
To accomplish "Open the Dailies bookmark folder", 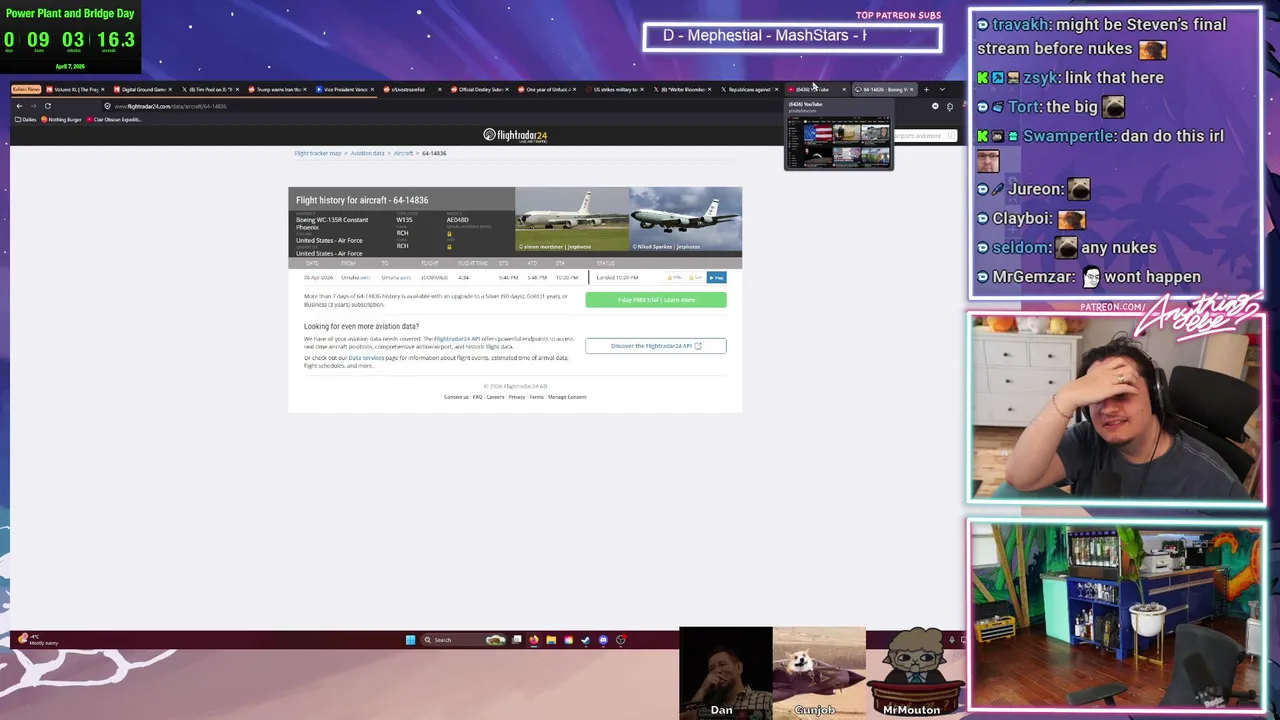I will pos(25,119).
